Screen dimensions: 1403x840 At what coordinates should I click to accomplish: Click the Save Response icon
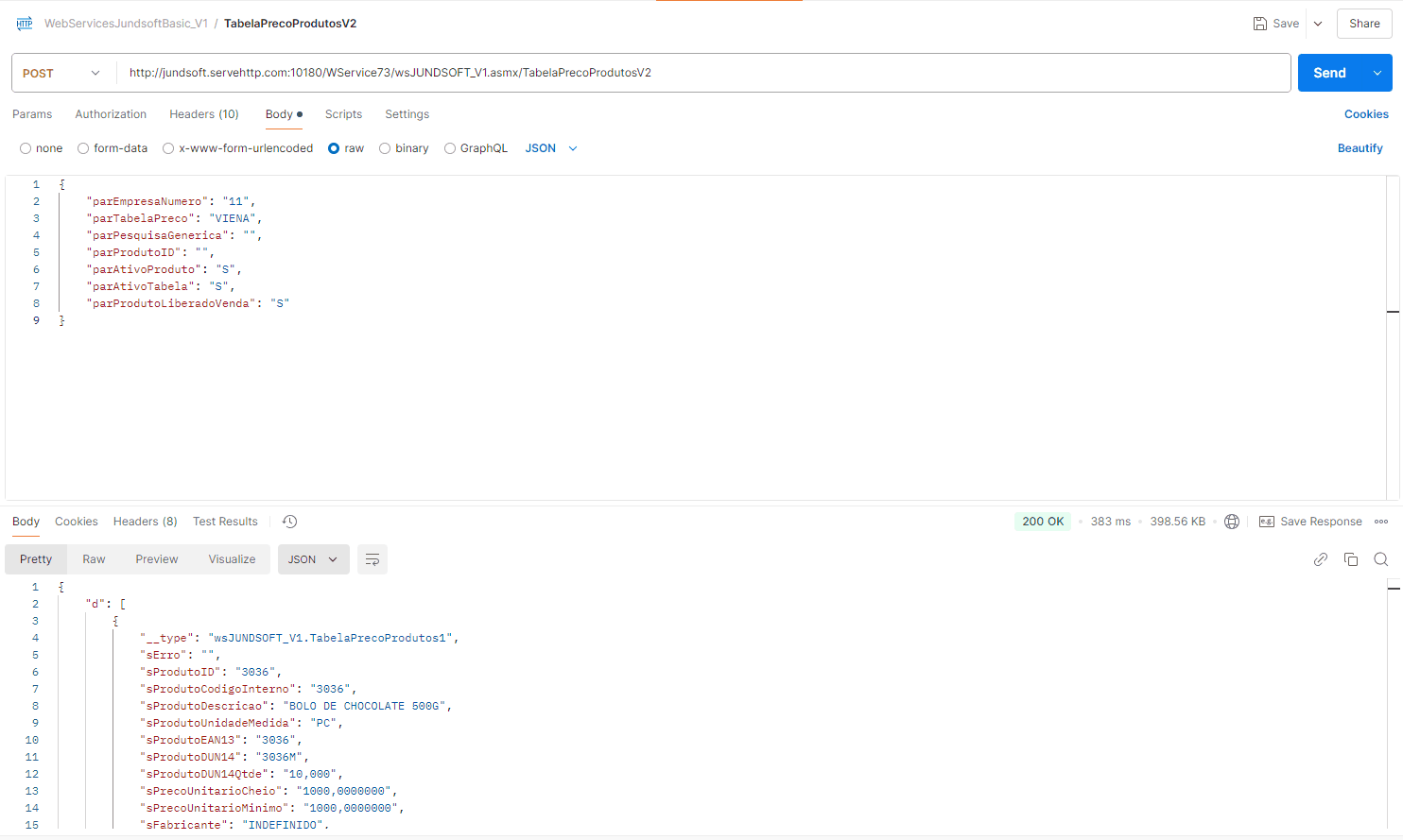tap(1267, 522)
